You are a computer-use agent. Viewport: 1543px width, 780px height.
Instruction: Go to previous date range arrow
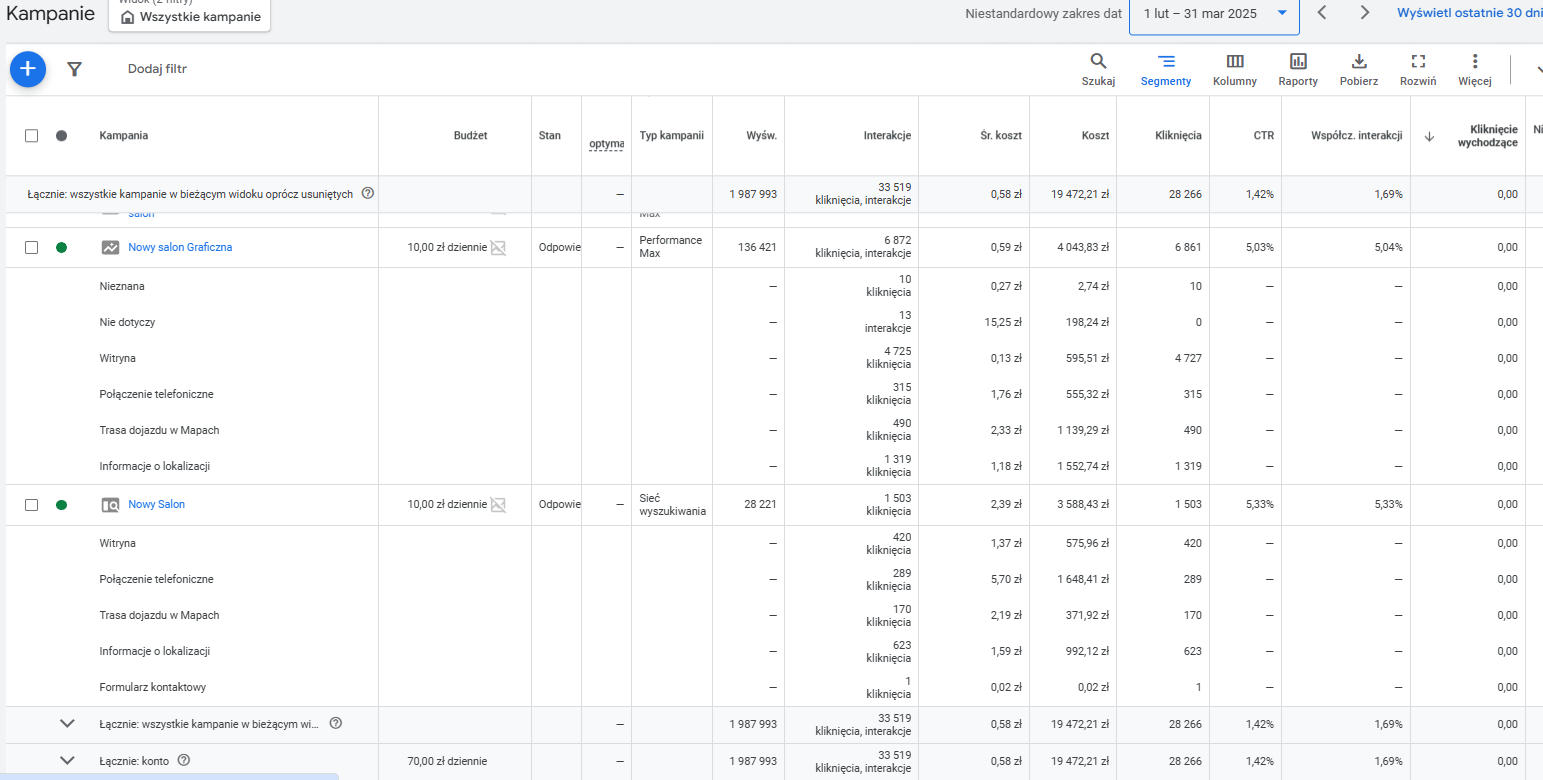[x=1322, y=13]
